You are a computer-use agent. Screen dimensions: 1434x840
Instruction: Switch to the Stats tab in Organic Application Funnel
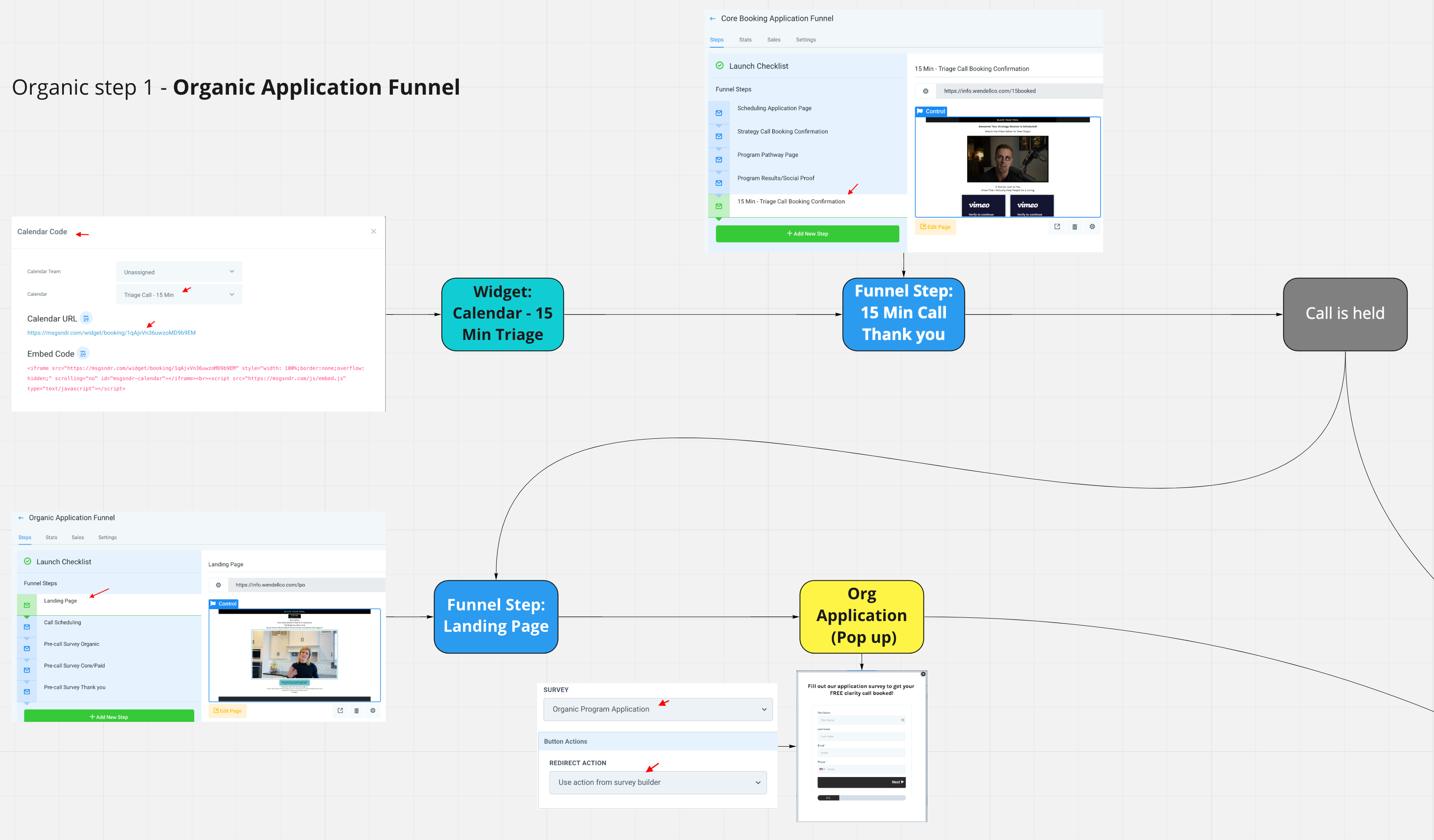(x=51, y=537)
